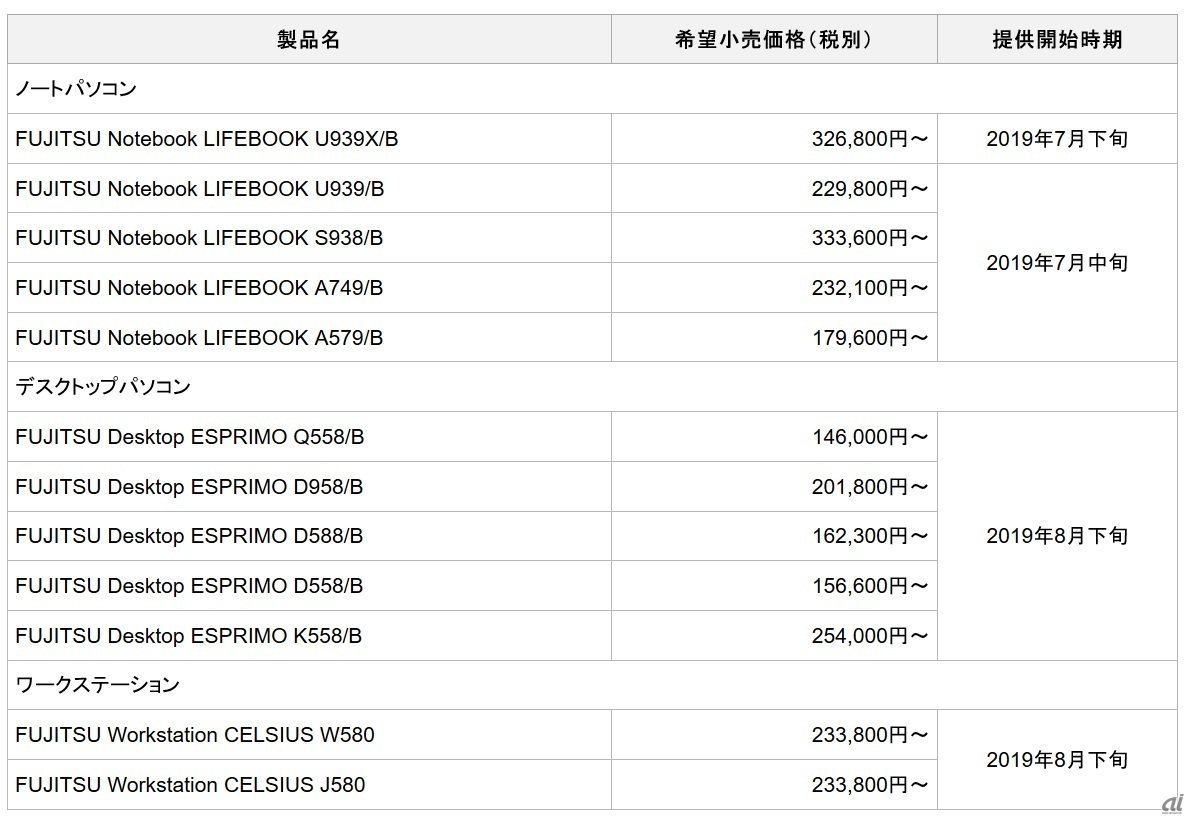Click the 146,000円 price cell
The image size is (1191, 822).
[869, 437]
